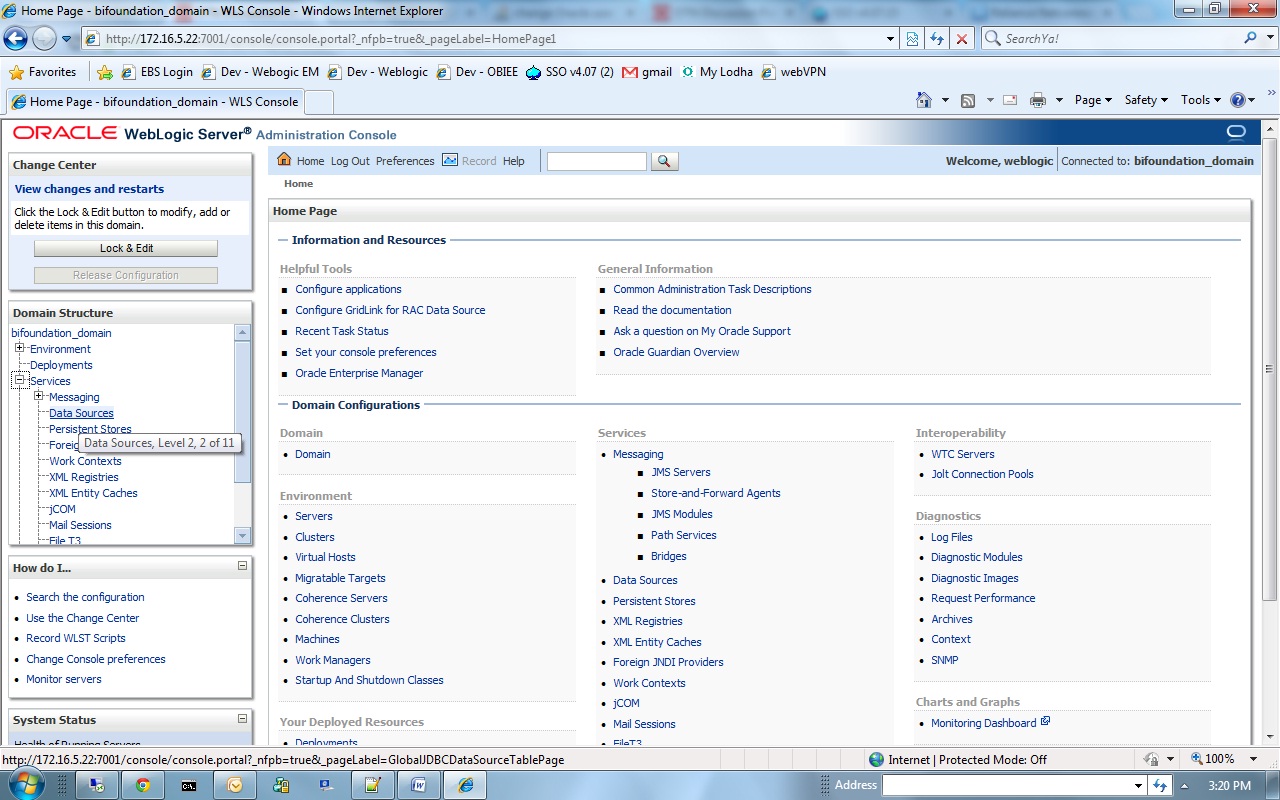Launch Google Chrome from the taskbar
Viewport: 1280px width, 800px height.
point(143,785)
